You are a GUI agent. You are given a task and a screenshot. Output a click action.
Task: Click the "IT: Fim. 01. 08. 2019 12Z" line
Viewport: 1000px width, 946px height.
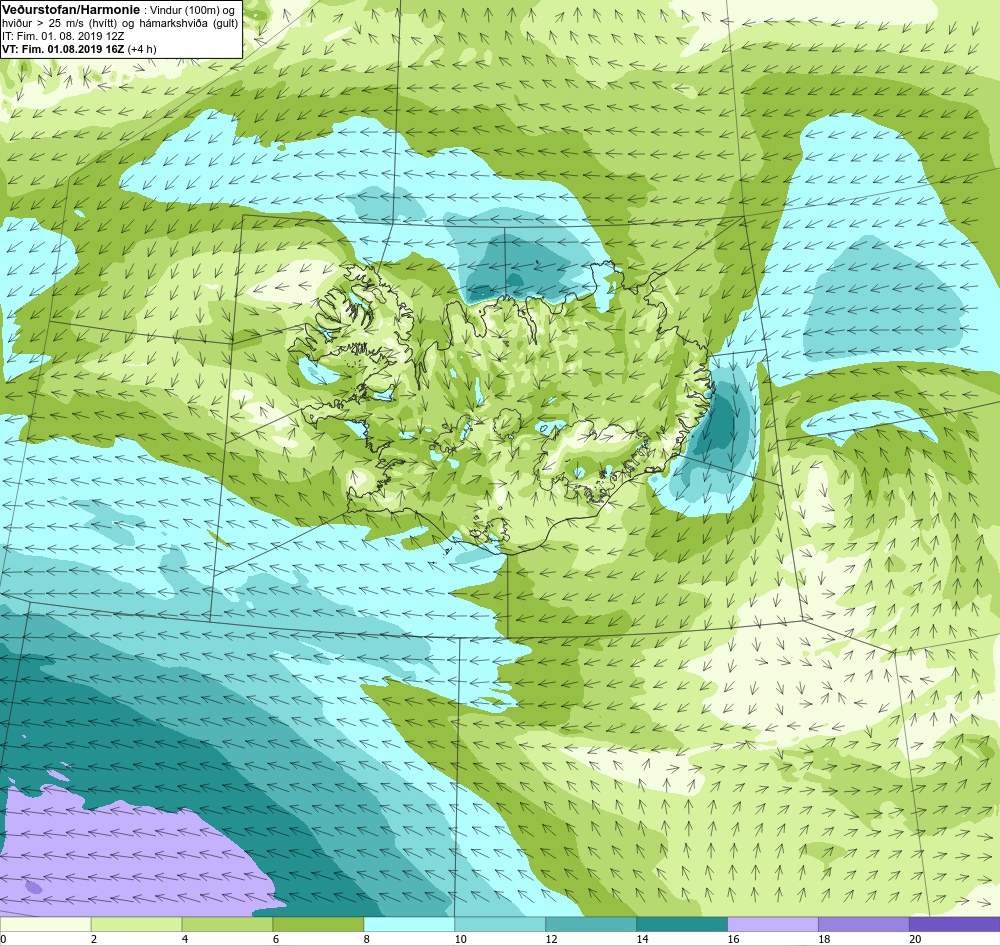tap(63, 36)
